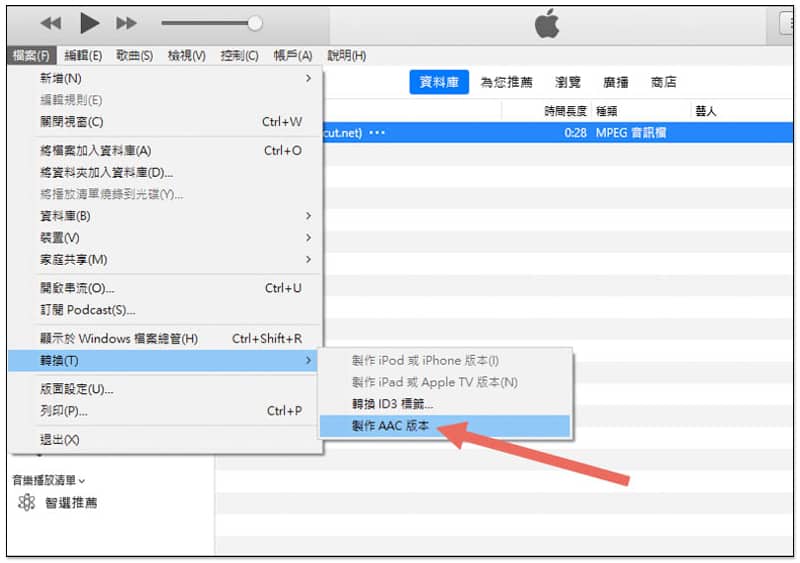This screenshot has width=800, height=563.
Task: Choose 列印(P) menu entry
Action: pyautogui.click(x=166, y=411)
